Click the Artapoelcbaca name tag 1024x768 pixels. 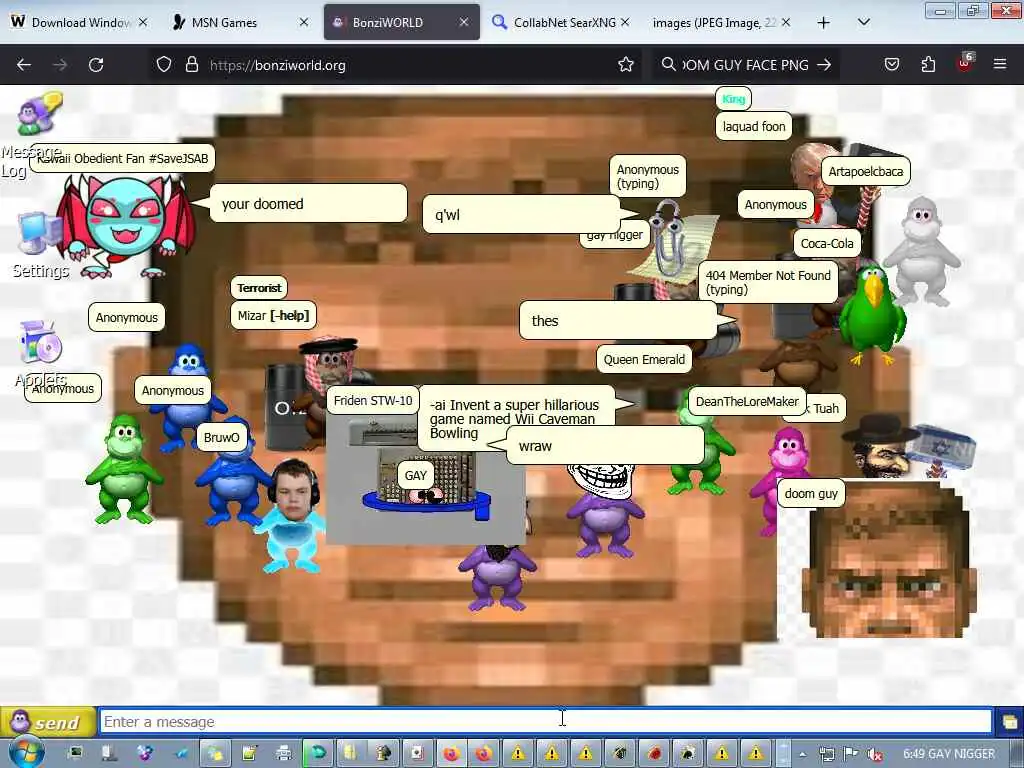pos(865,172)
